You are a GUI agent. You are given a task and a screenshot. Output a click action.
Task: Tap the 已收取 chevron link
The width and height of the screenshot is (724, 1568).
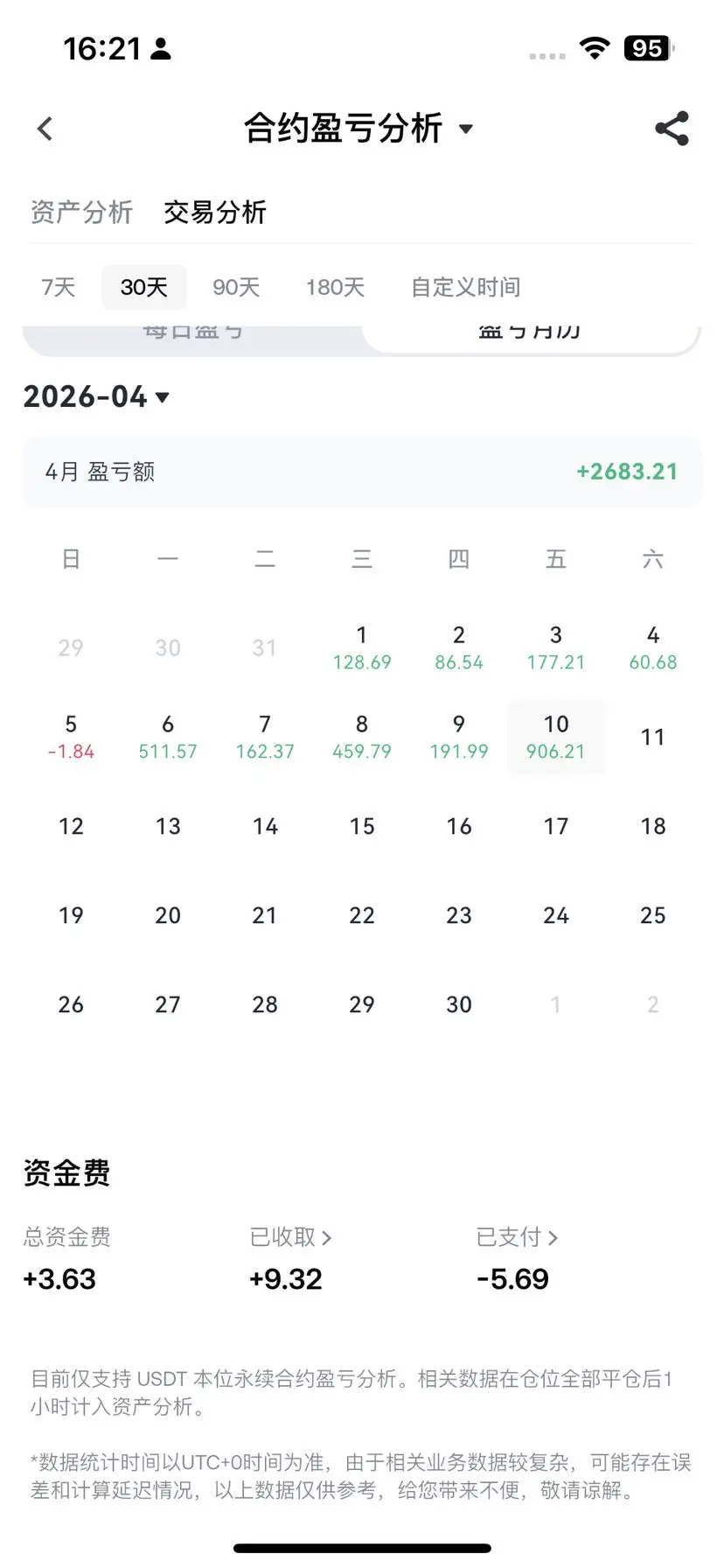(290, 1237)
